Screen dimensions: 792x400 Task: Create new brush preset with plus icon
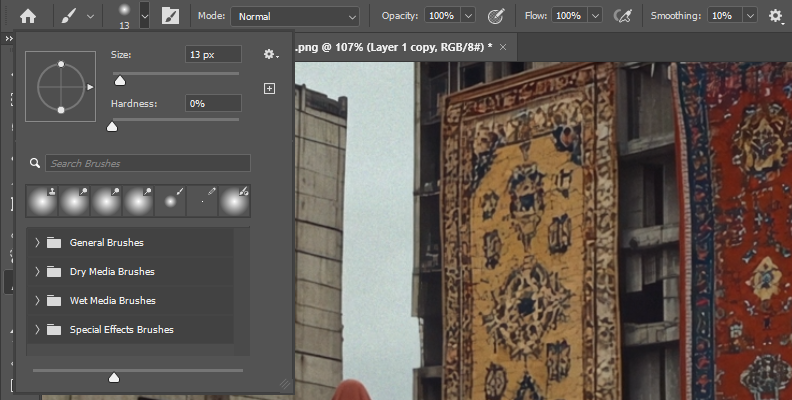coord(269,89)
